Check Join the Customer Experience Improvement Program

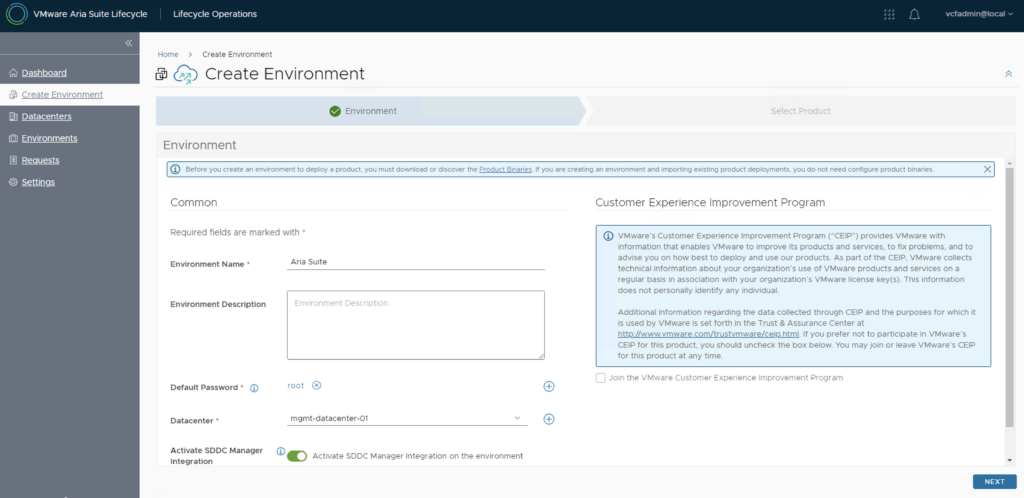pyautogui.click(x=600, y=378)
